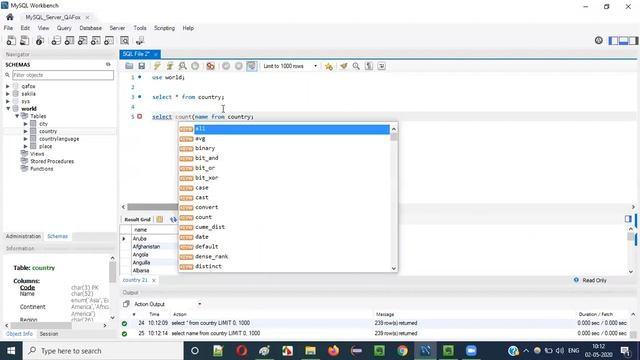The image size is (640, 360).
Task: Click the create new SQL tab icon
Action: [11, 40]
